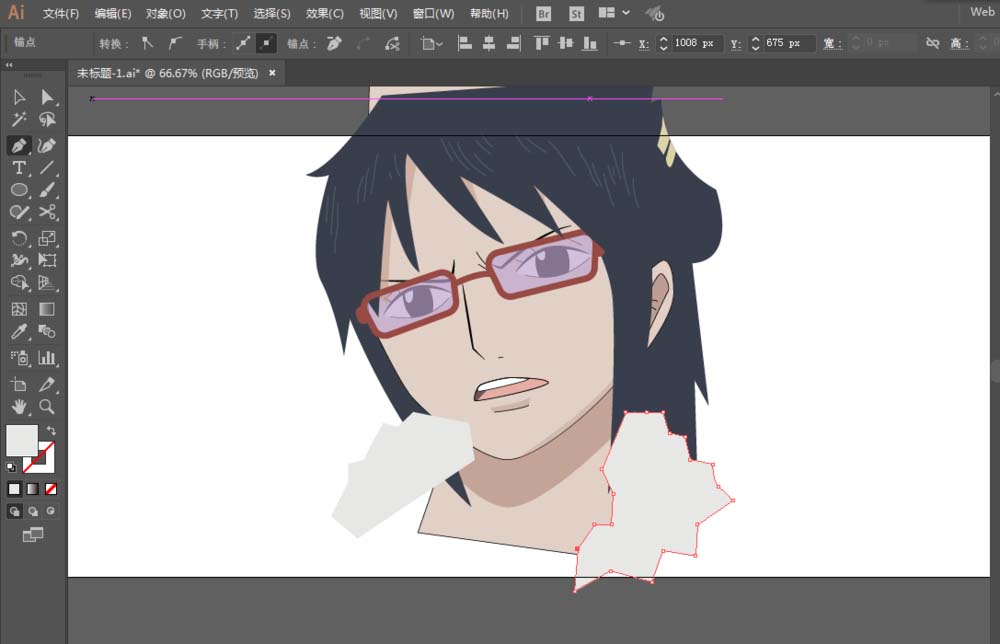Screen dimensions: 1000x644
Task: Swap fill and stroke colors
Action: [52, 430]
